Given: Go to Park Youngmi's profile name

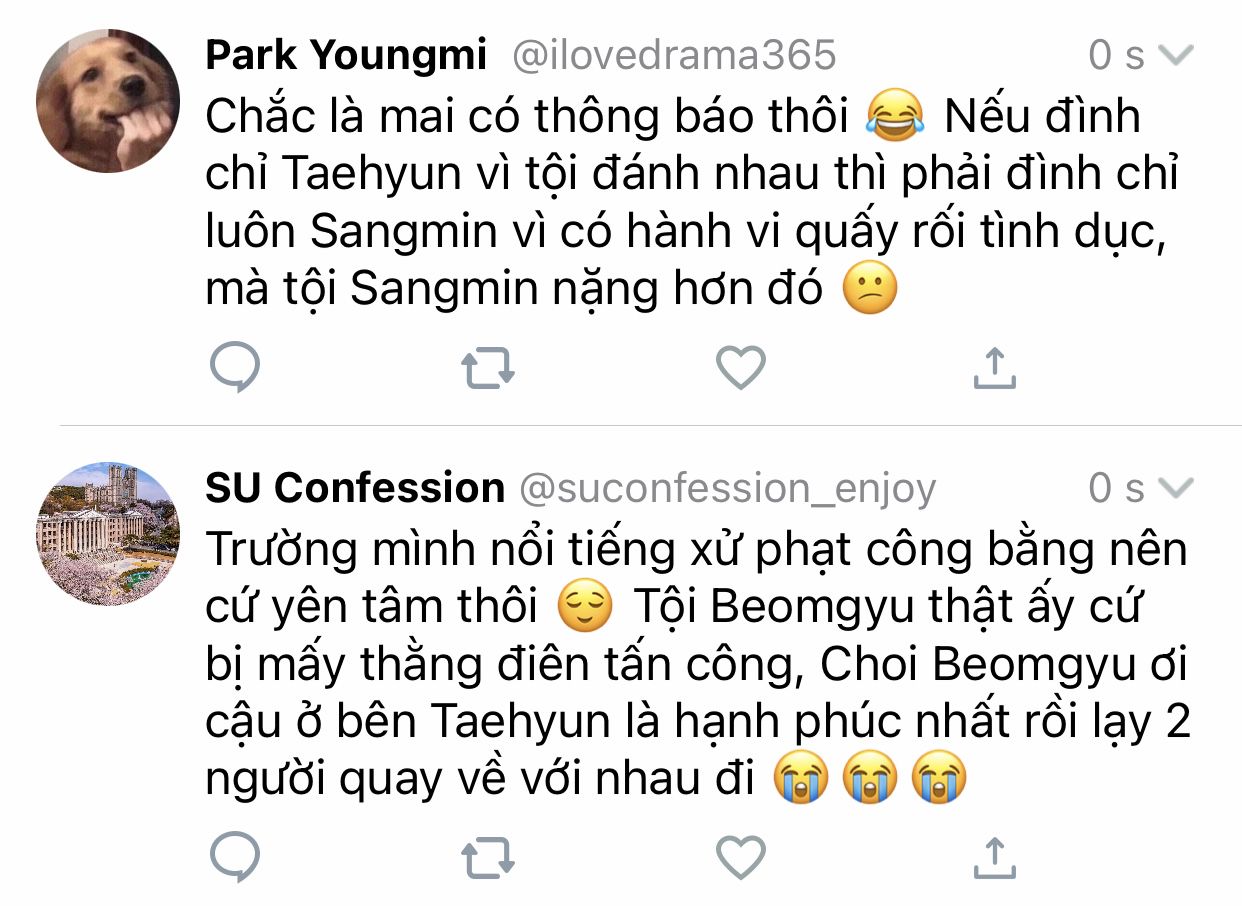Looking at the screenshot, I should pos(346,55).
